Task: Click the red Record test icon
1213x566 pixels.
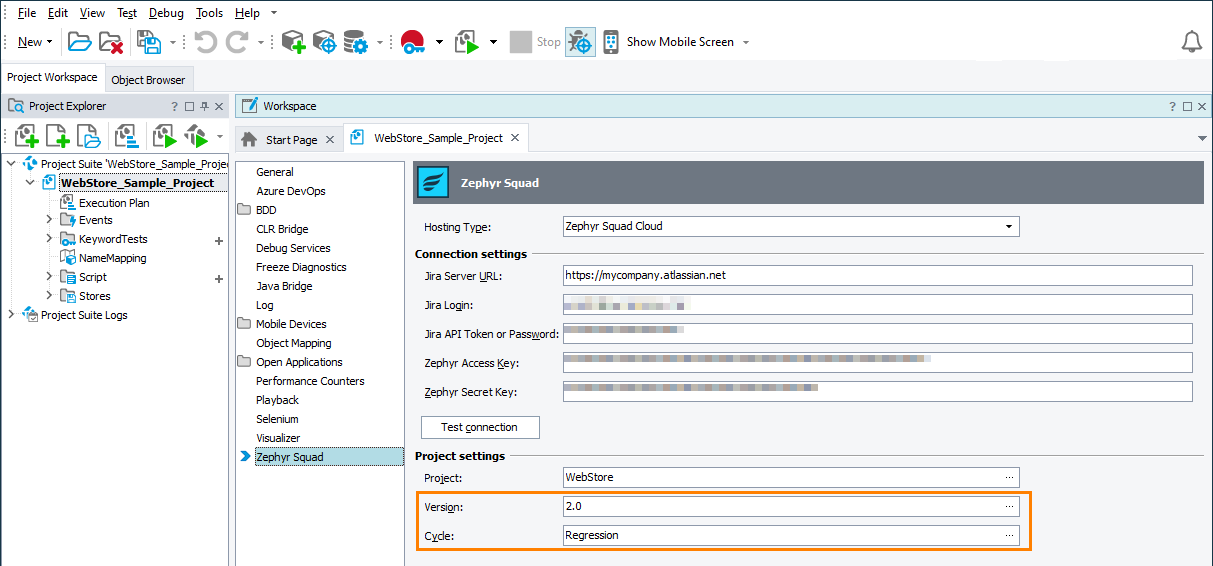Action: click(413, 42)
